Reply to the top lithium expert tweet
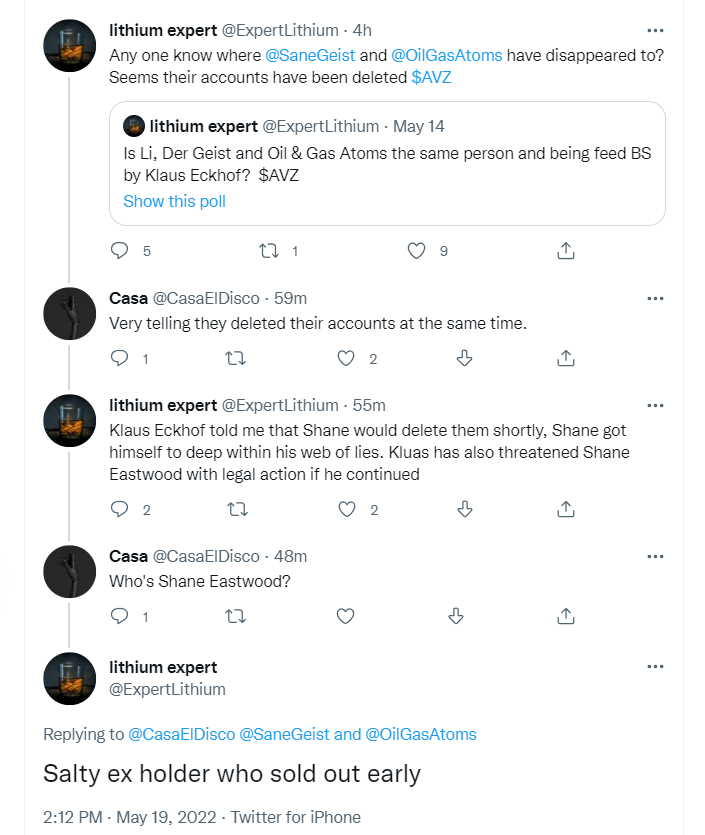Viewport: 705px width, 835px height. coord(120,251)
